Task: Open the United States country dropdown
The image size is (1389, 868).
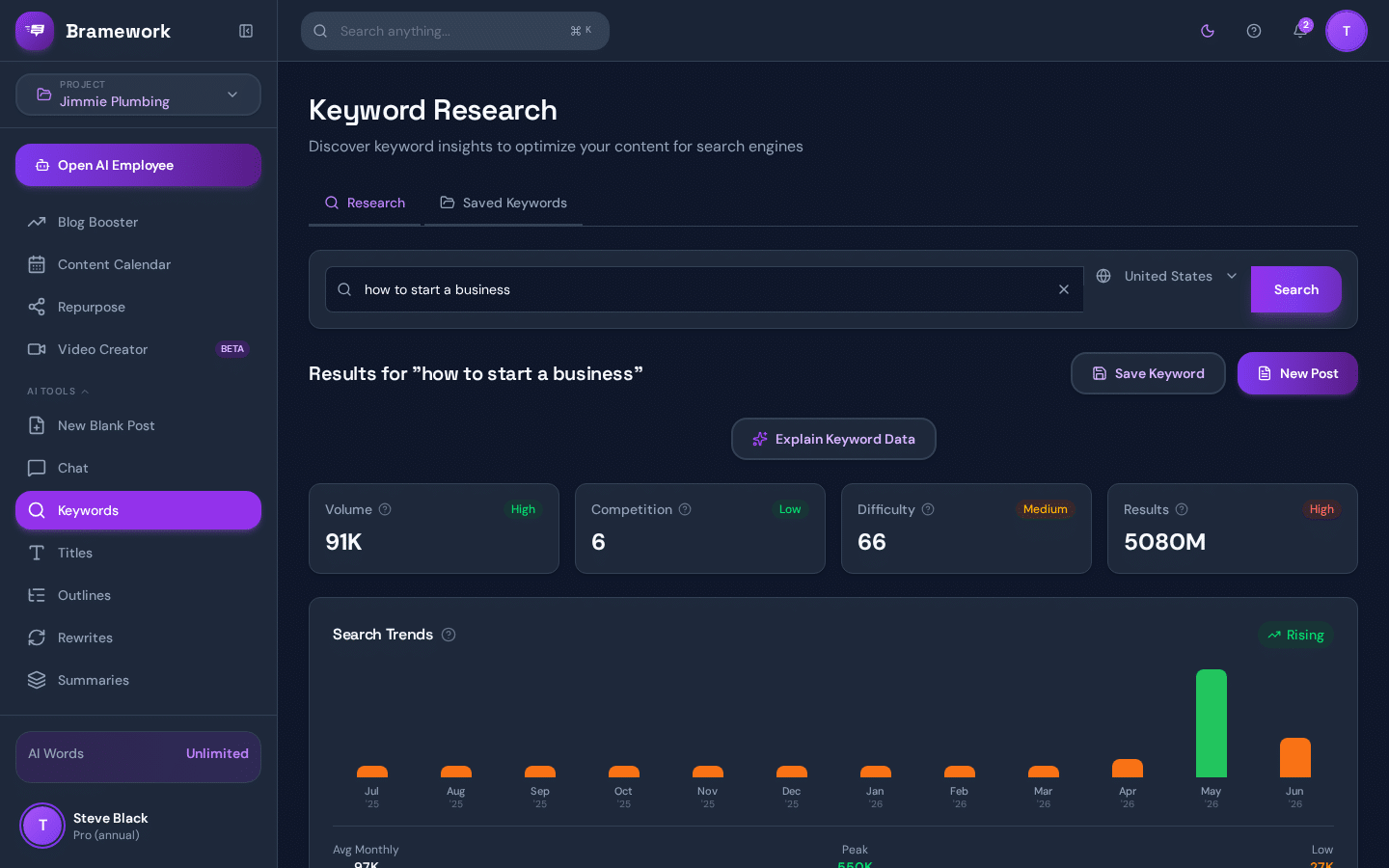Action: (1167, 276)
